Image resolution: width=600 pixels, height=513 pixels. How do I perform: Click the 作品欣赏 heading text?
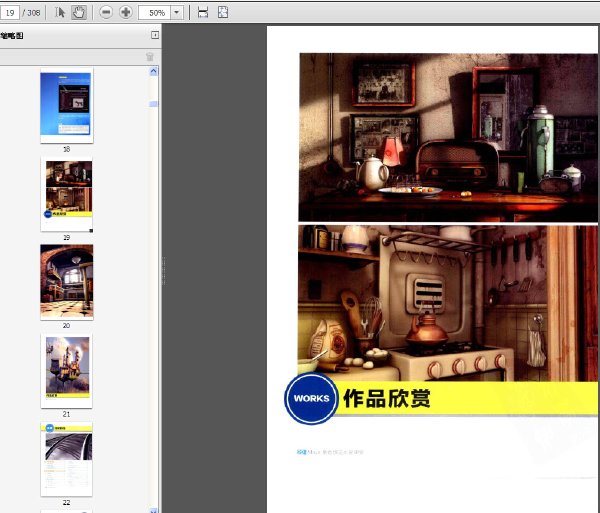pos(387,398)
